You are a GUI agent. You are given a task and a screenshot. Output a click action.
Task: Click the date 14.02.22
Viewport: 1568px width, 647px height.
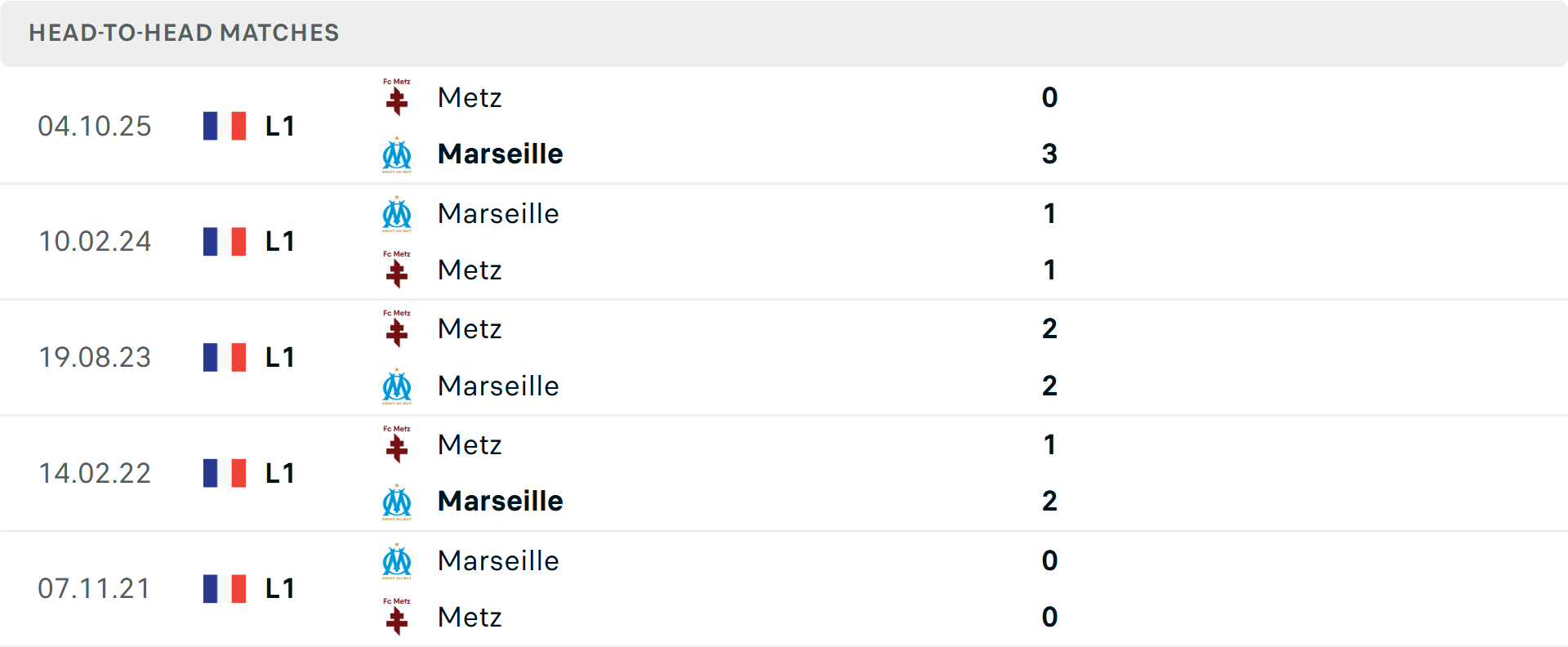[96, 473]
